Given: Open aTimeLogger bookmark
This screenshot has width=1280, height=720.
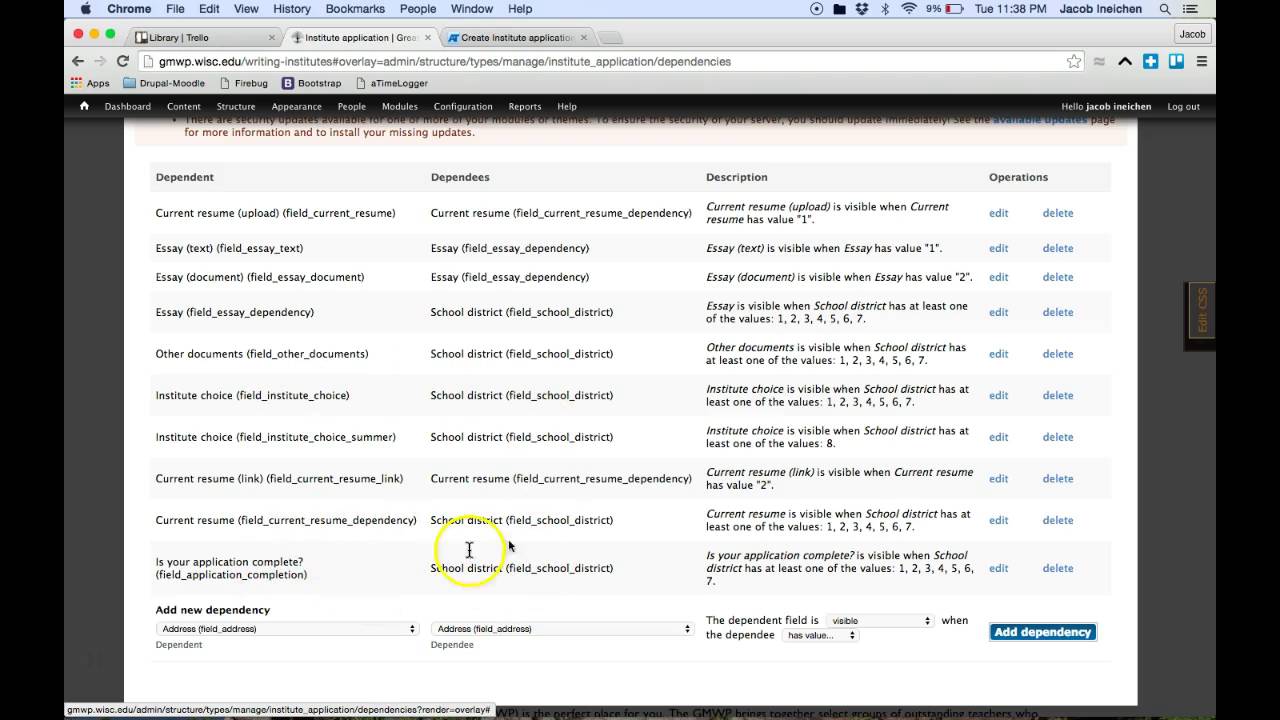Looking at the screenshot, I should 391,83.
